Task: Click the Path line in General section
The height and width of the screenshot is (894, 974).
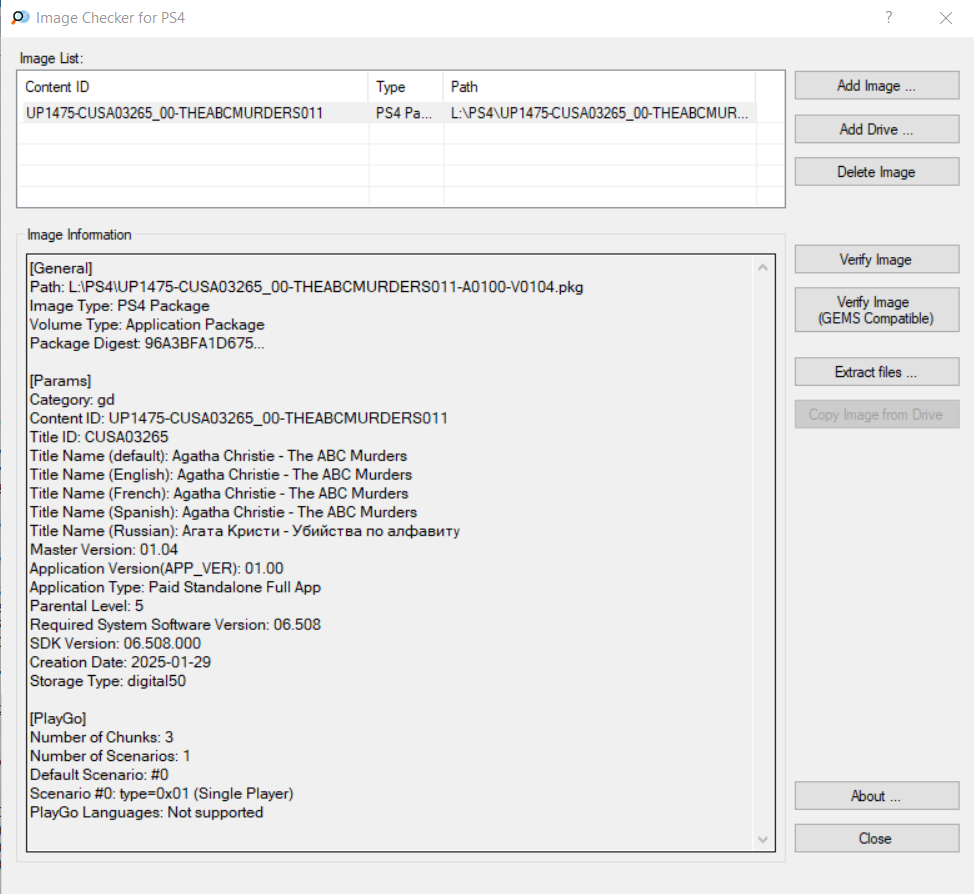Action: coord(307,287)
